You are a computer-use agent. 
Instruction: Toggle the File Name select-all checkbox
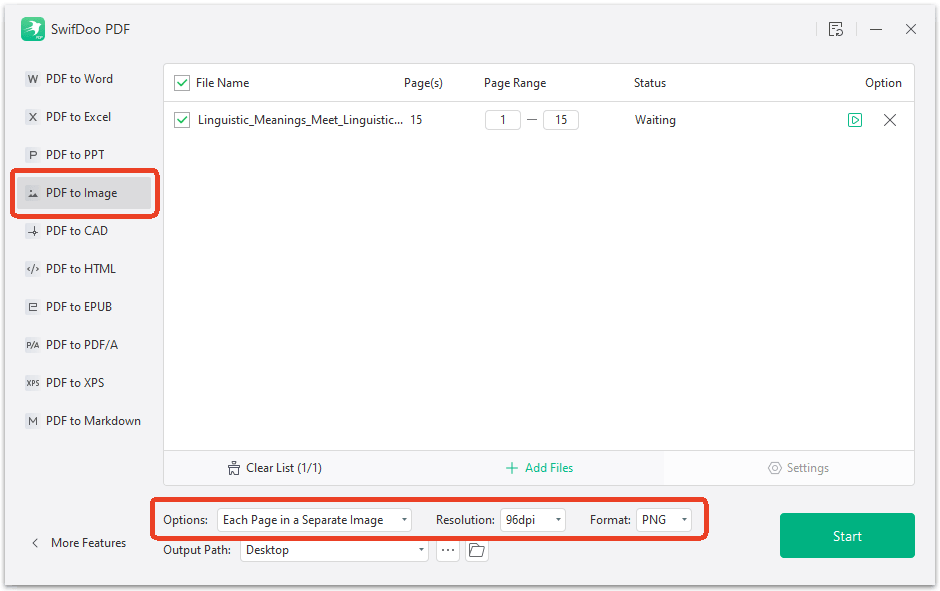tap(182, 83)
